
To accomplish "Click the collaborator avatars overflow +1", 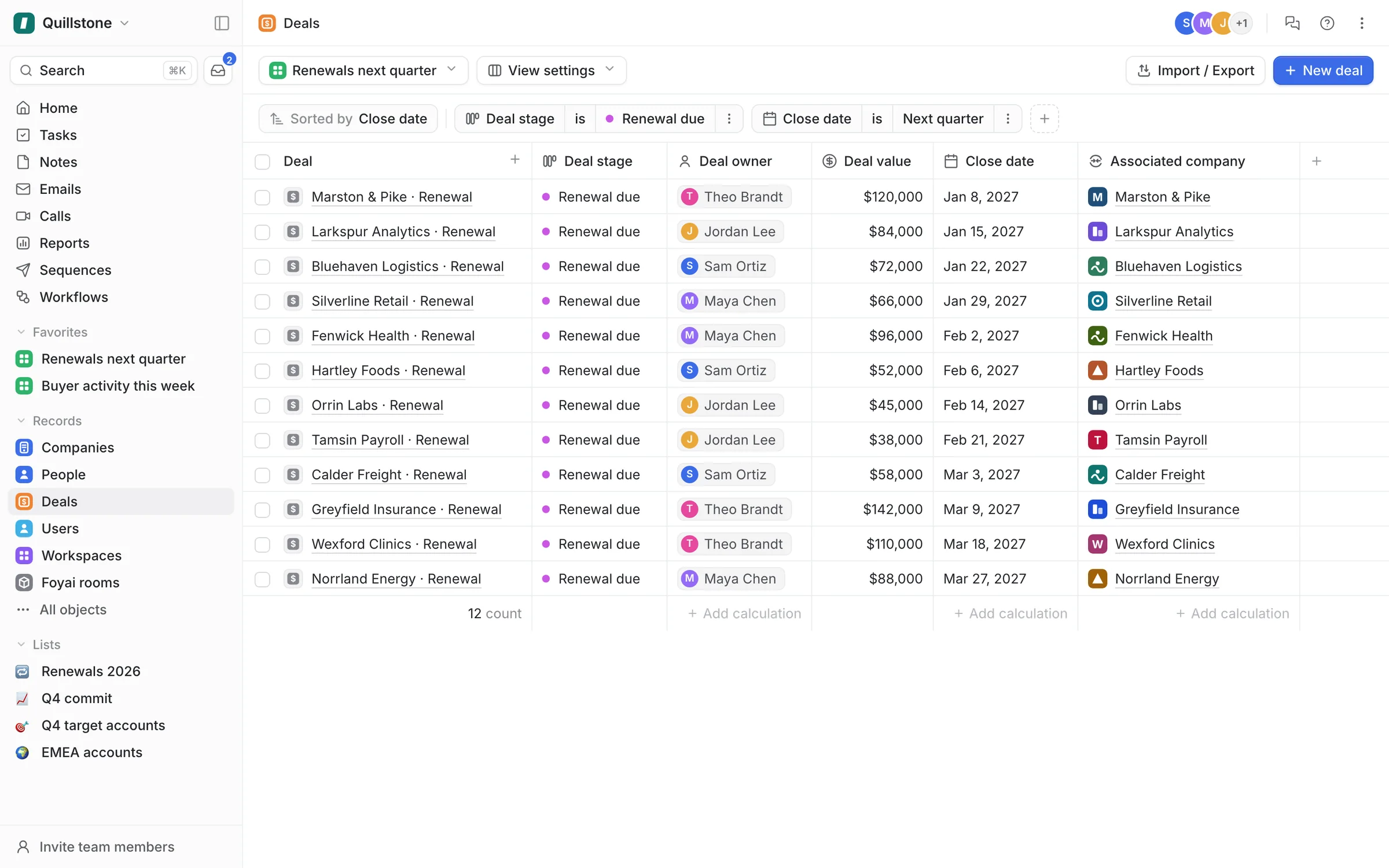I will (1241, 23).
